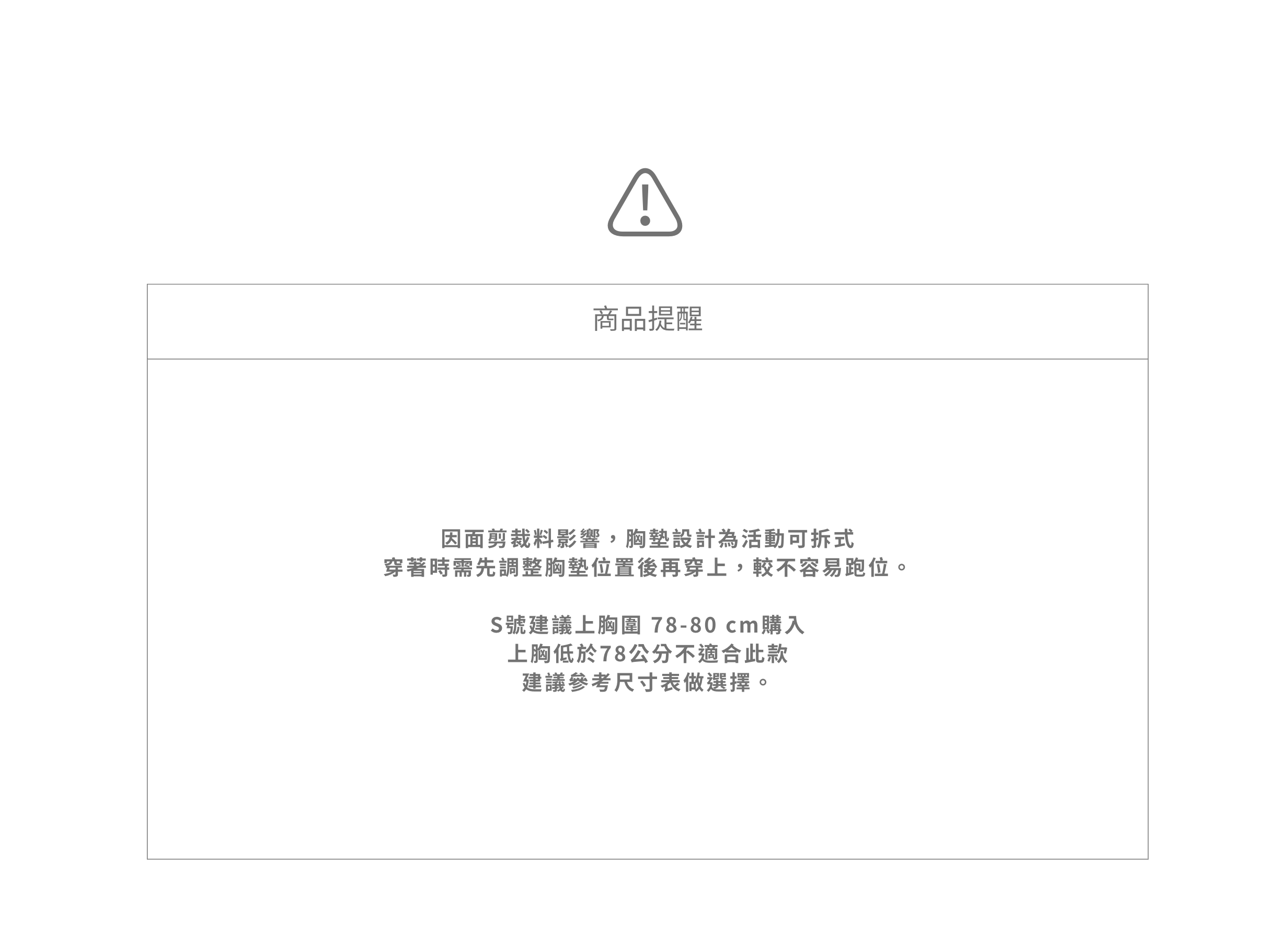This screenshot has height=941, width=1288.
Task: Click the 78-80 cm measurement text
Action: click(705, 625)
